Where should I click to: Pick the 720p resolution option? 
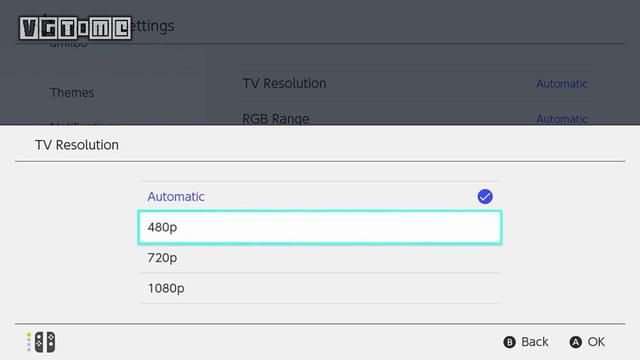(320, 258)
